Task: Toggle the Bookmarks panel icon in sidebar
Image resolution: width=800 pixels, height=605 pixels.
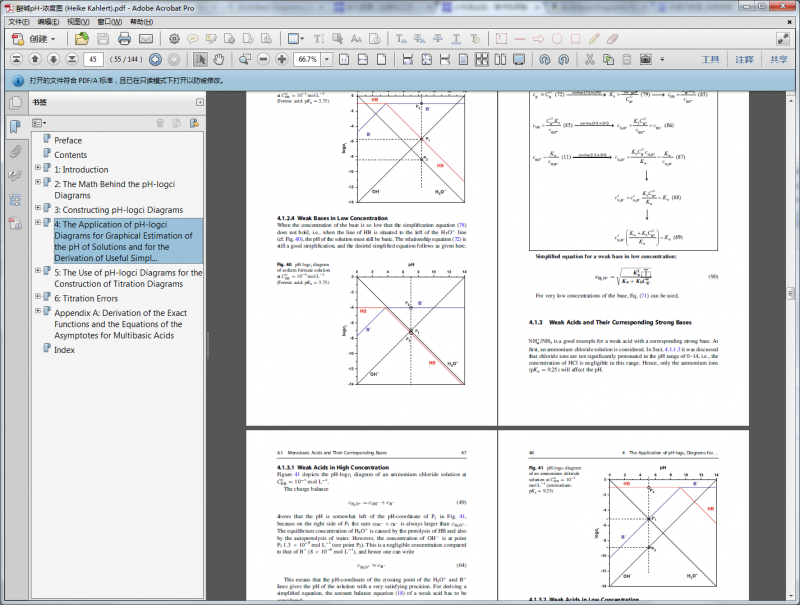Action: (x=15, y=127)
